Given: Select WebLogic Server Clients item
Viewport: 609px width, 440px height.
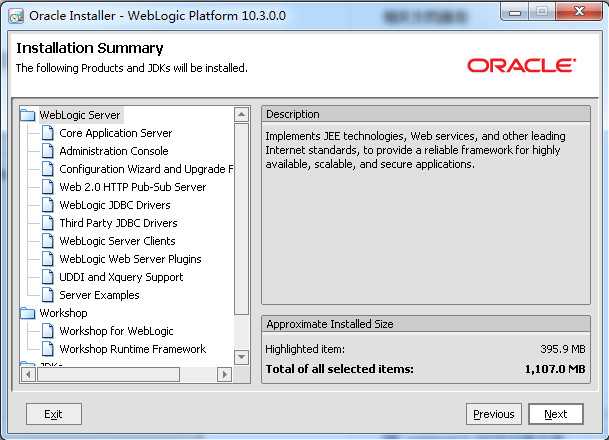Looking at the screenshot, I should [x=117, y=241].
